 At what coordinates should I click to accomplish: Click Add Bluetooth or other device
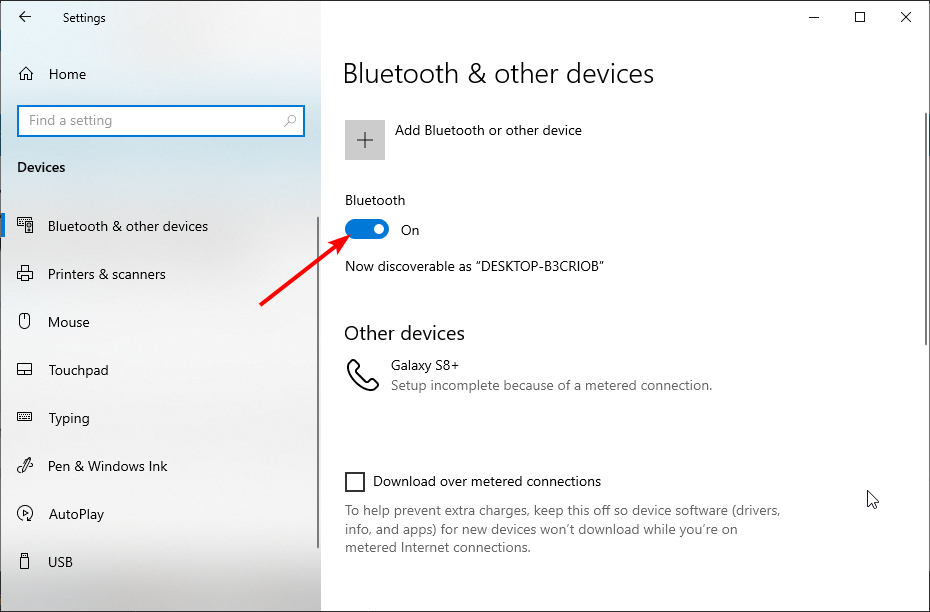[488, 130]
